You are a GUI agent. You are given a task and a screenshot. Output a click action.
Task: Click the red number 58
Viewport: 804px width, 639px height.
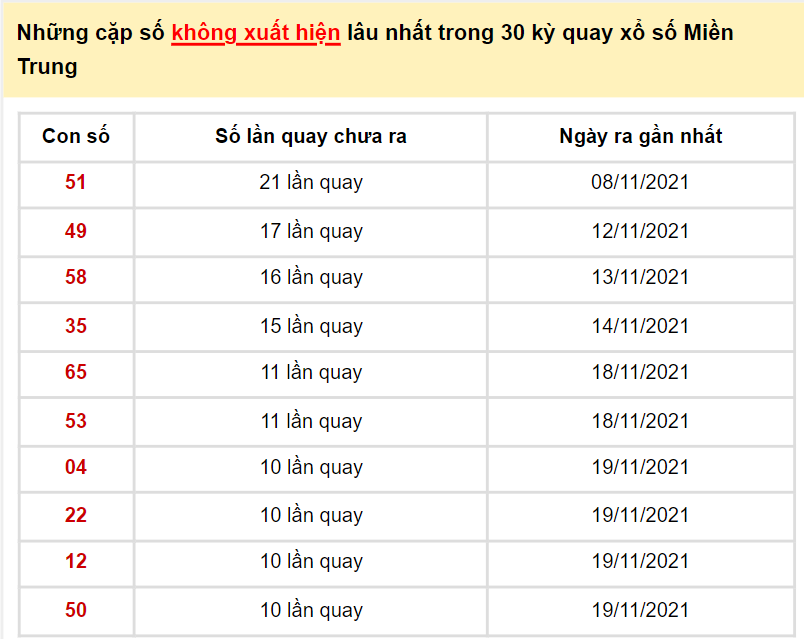pyautogui.click(x=76, y=277)
